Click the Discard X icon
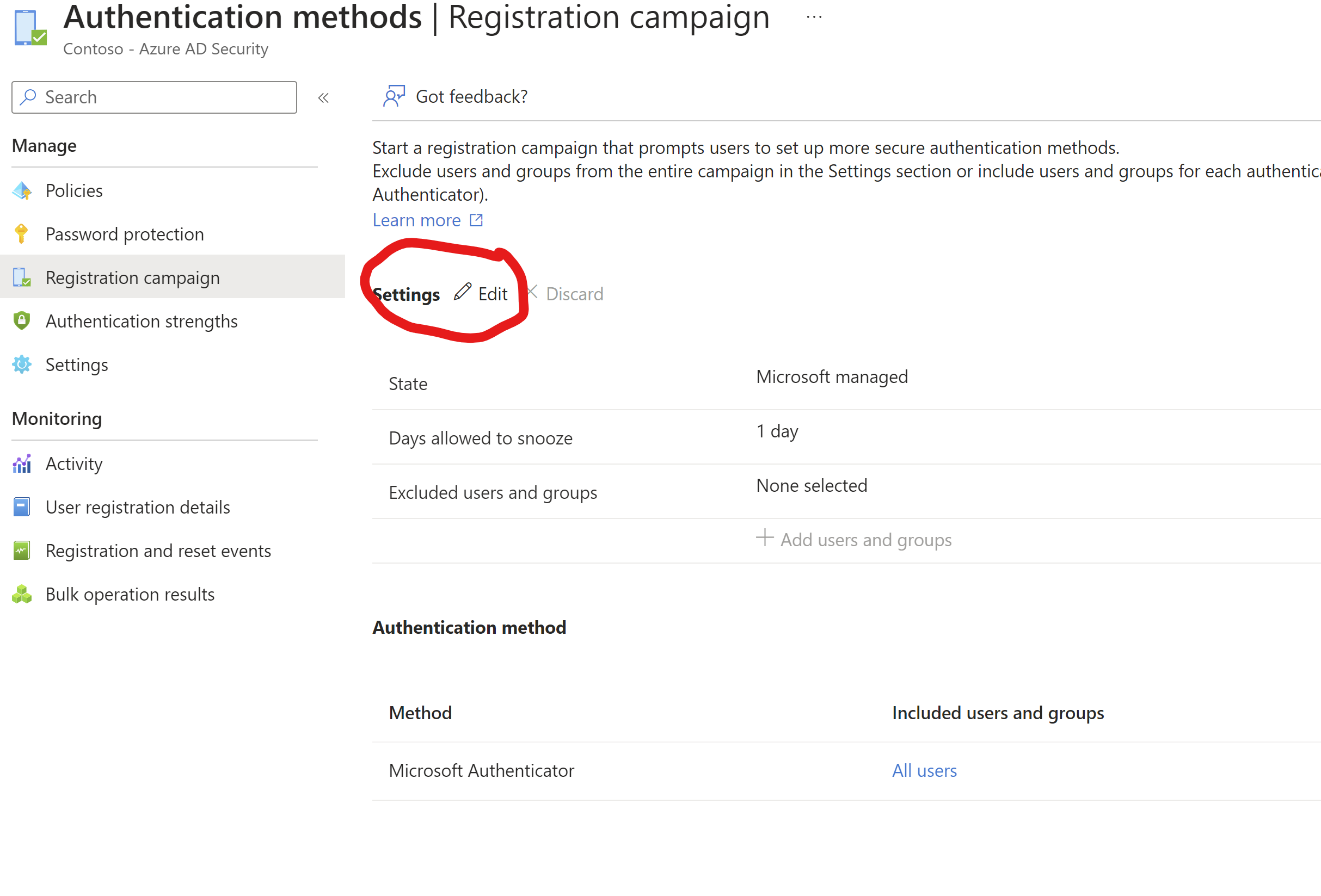Screen dimensions: 1321x896 (532, 292)
